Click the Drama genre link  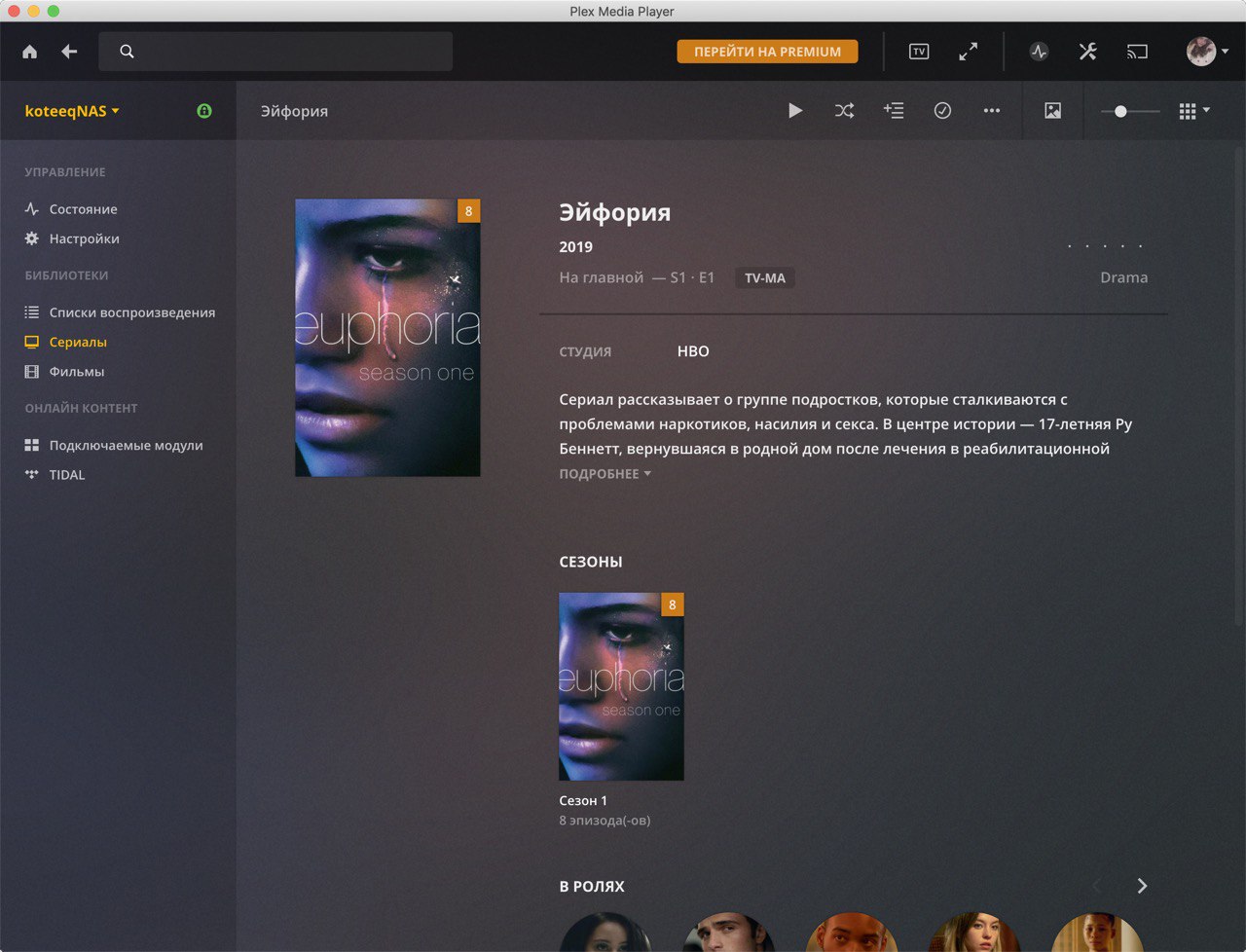pyautogui.click(x=1123, y=277)
